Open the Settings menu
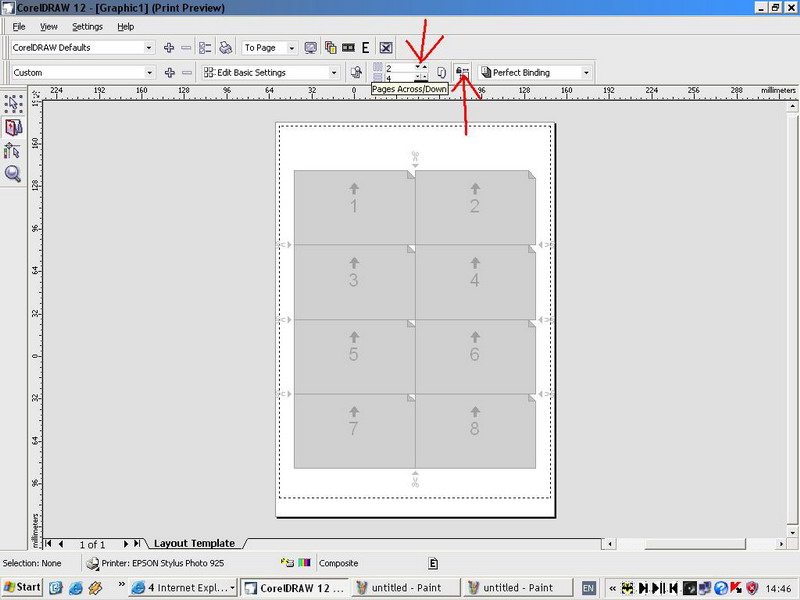The width and height of the screenshot is (800, 600). [x=87, y=27]
